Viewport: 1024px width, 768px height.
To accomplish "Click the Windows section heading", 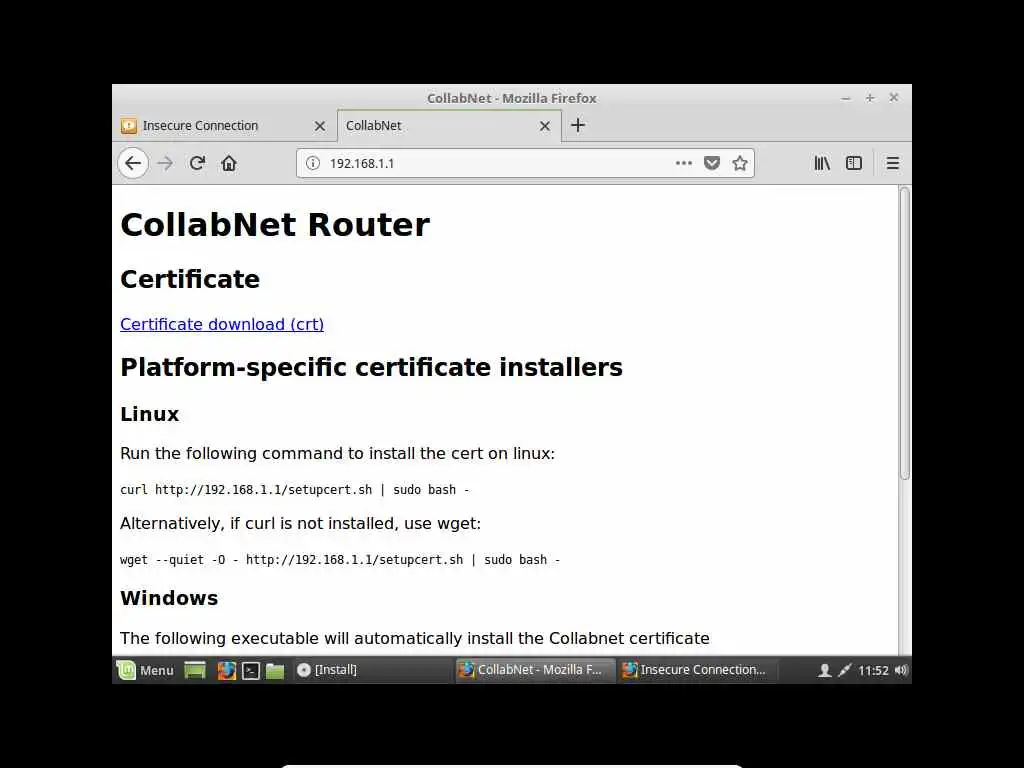I will point(169,598).
